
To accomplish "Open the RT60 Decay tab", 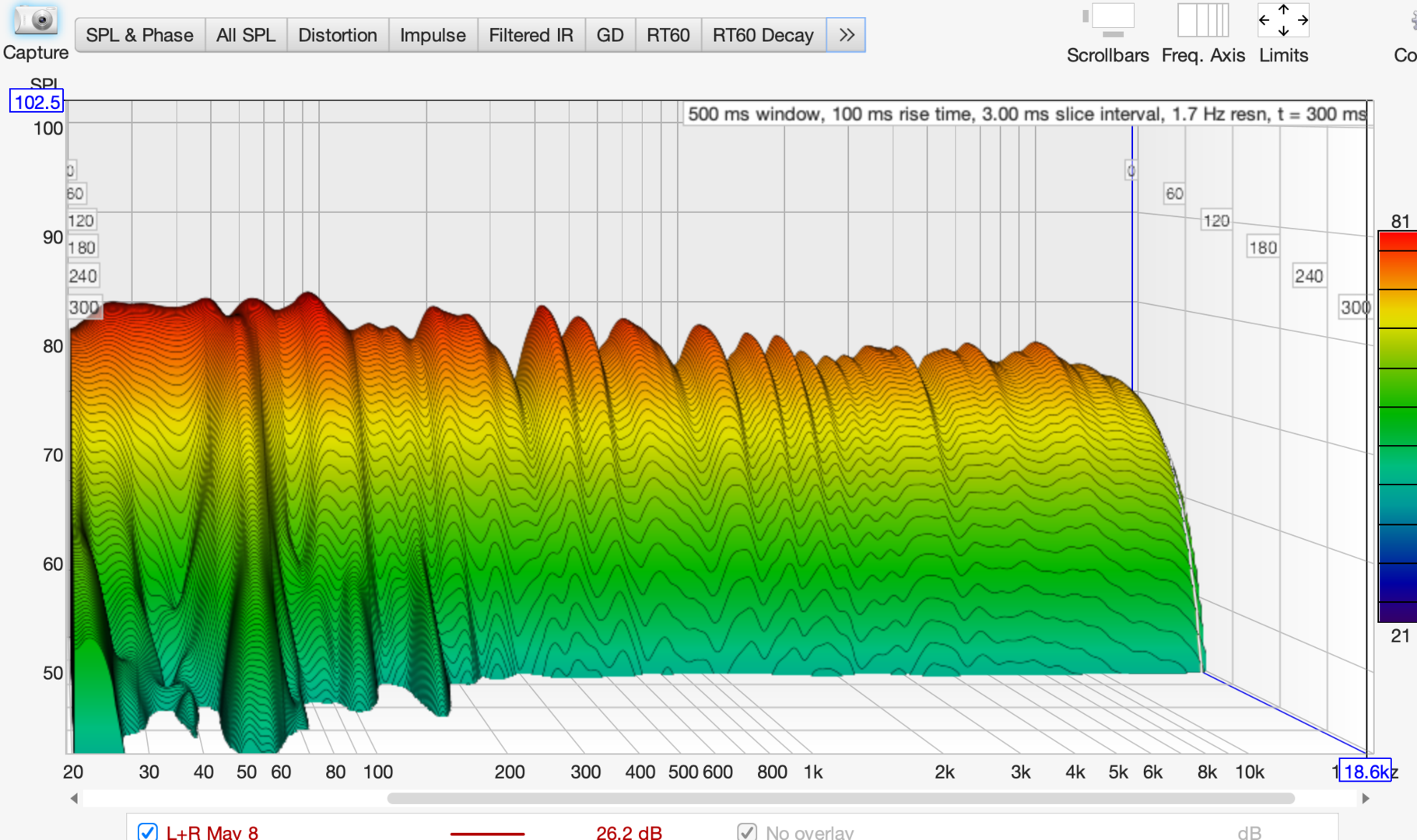I will pyautogui.click(x=763, y=35).
